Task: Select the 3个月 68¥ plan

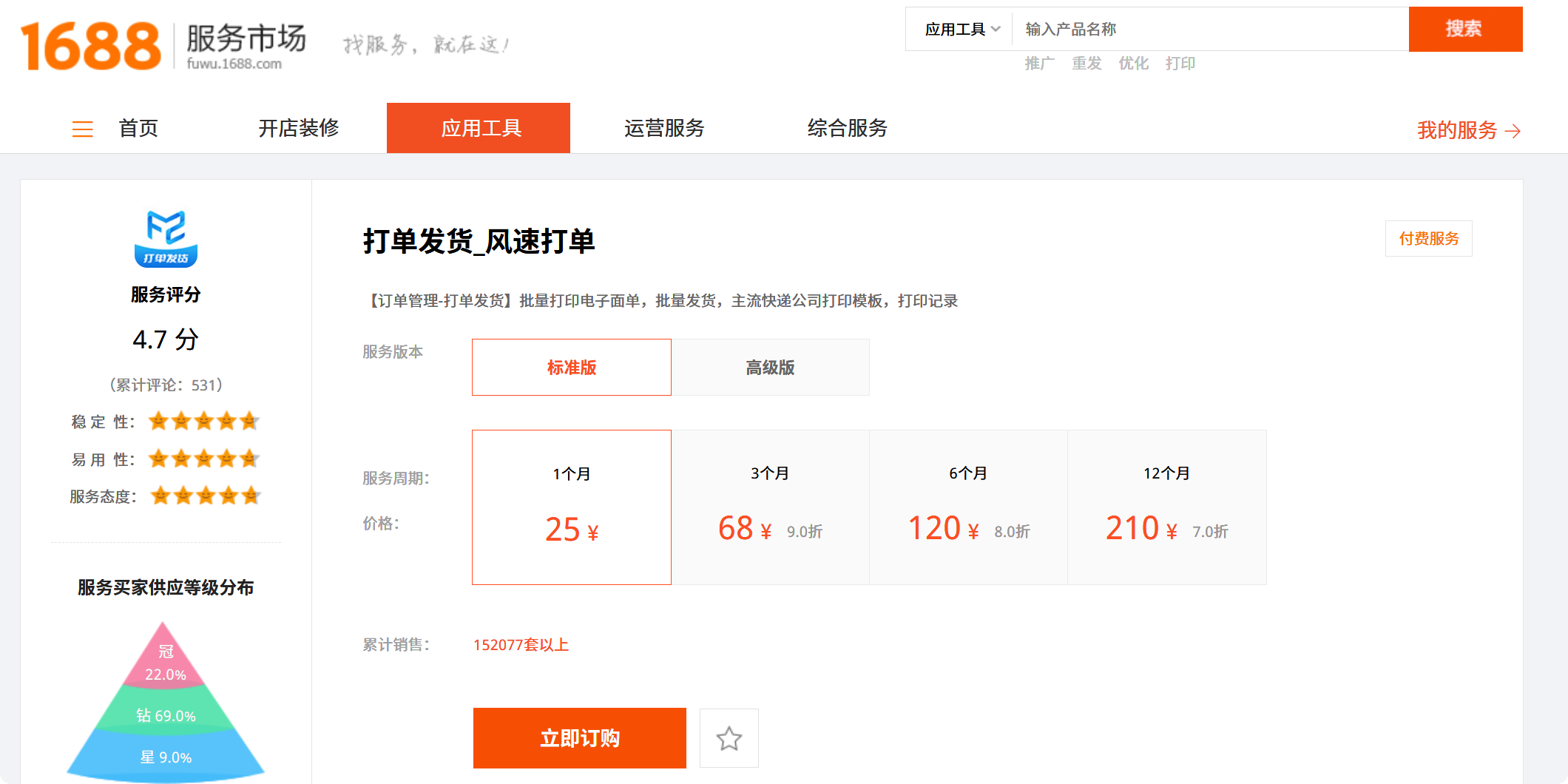Action: coord(770,507)
